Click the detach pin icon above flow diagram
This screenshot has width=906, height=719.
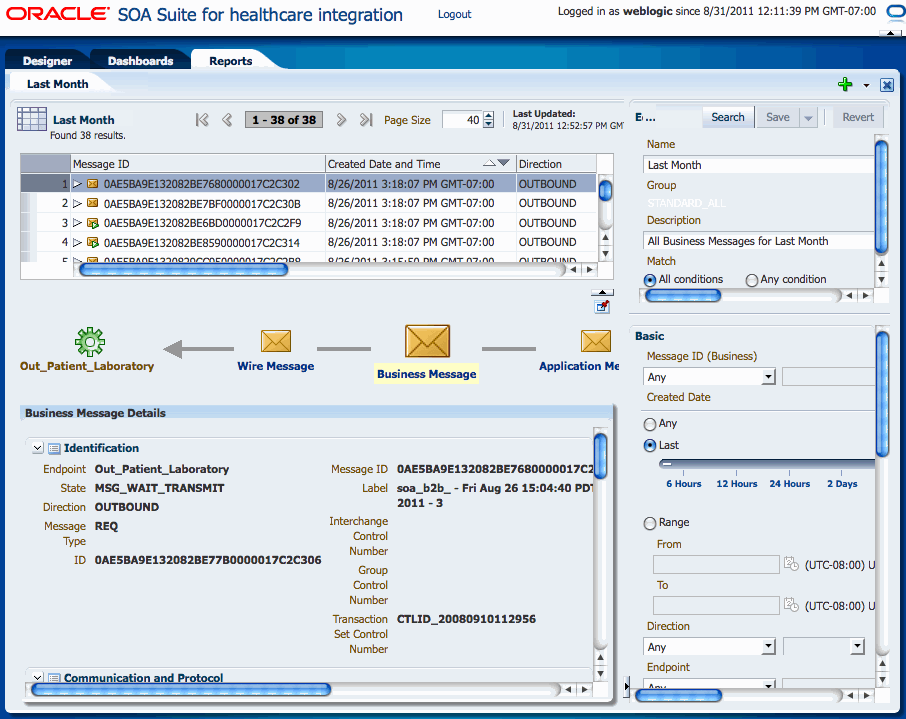click(x=602, y=307)
